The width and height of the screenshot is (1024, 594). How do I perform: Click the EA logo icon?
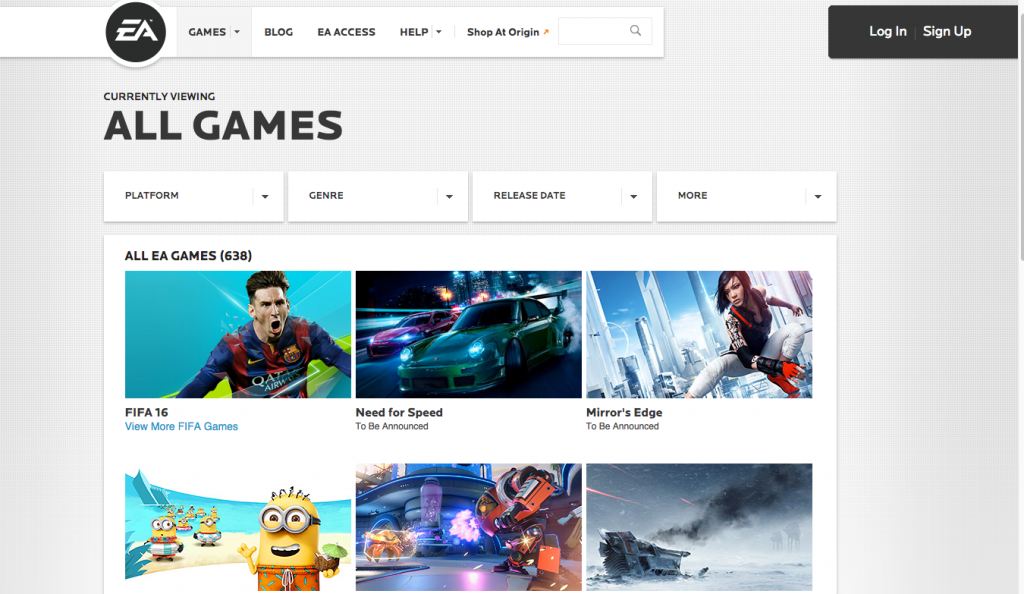[136, 31]
